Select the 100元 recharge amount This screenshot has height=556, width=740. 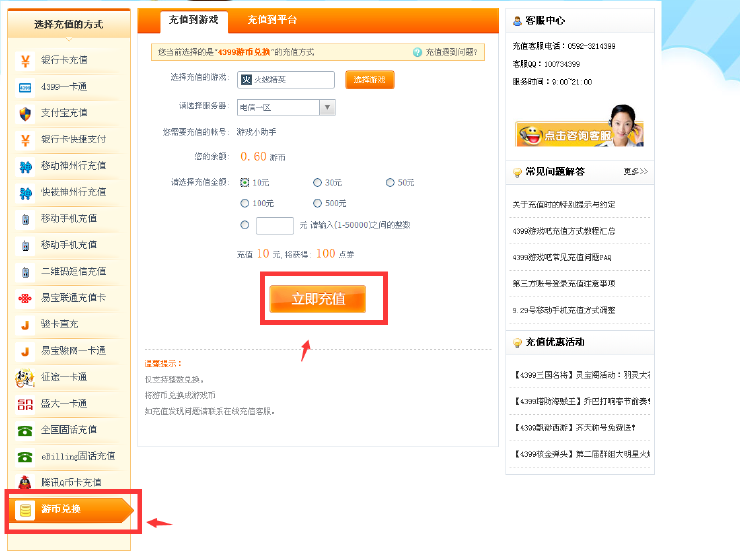(x=244, y=203)
